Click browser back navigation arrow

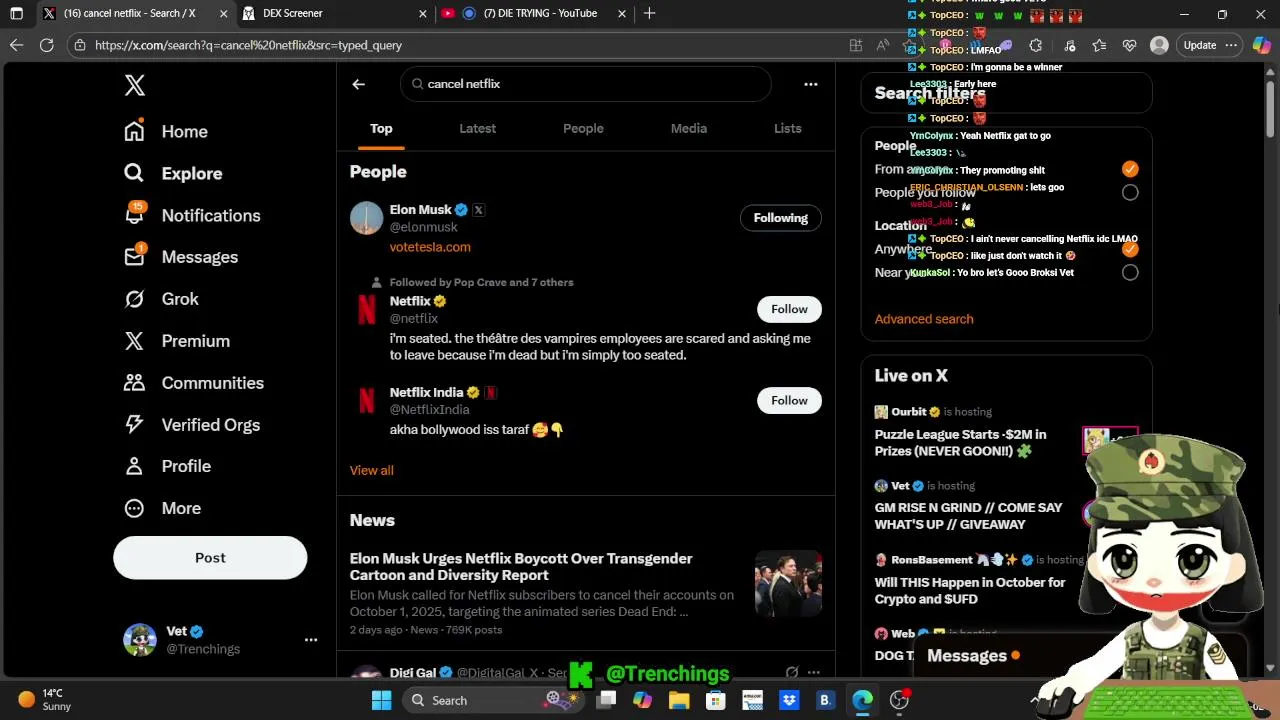coord(16,45)
